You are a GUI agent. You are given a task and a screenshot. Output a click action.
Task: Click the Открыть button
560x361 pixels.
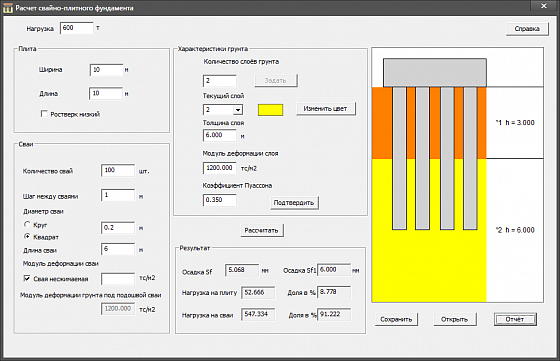coord(454,319)
